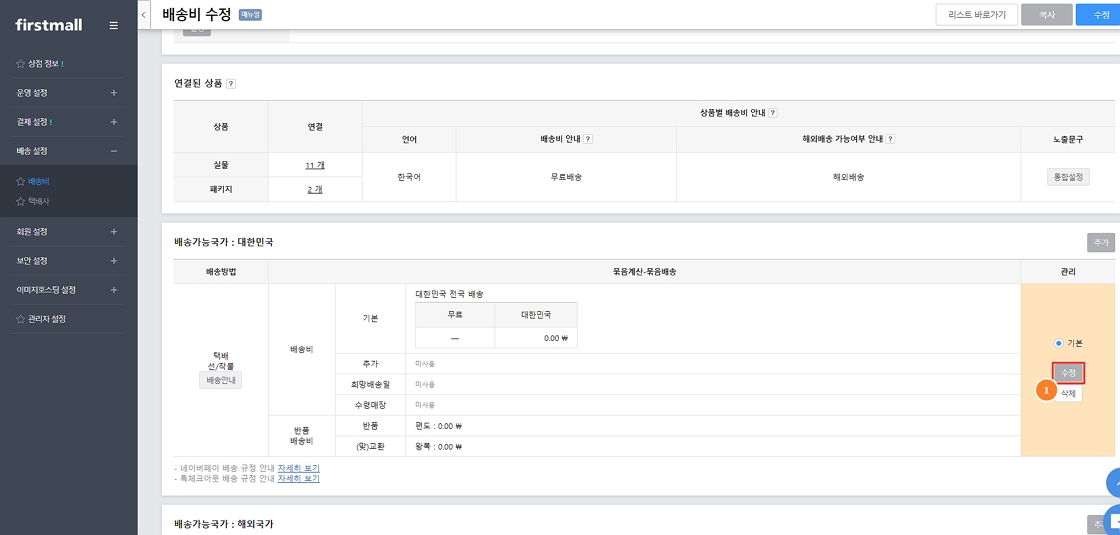Open the 배송비 submenu item
This screenshot has width=1120, height=535.
tap(39, 182)
